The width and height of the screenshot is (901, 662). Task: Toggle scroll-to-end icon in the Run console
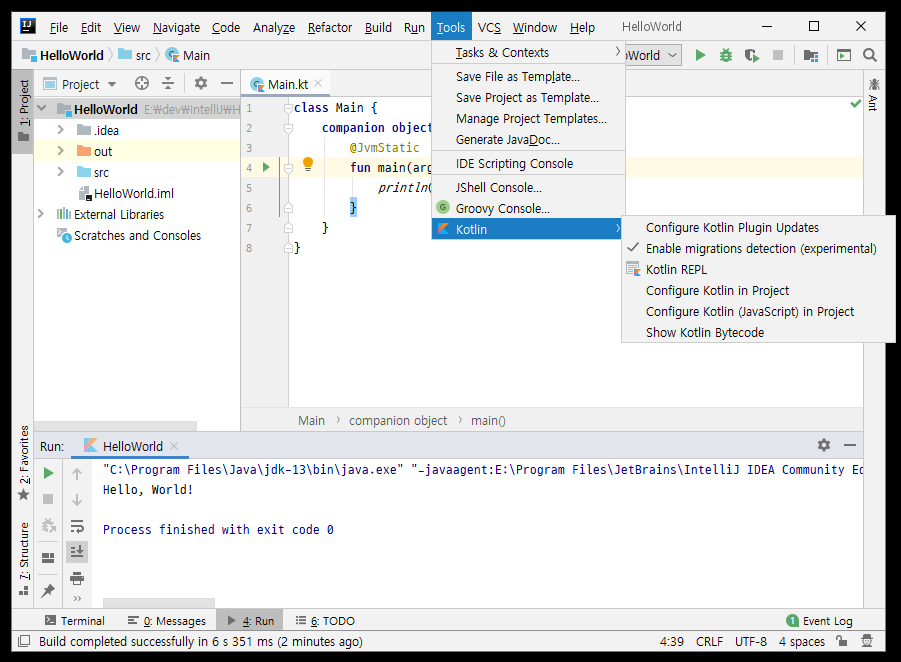(x=77, y=552)
